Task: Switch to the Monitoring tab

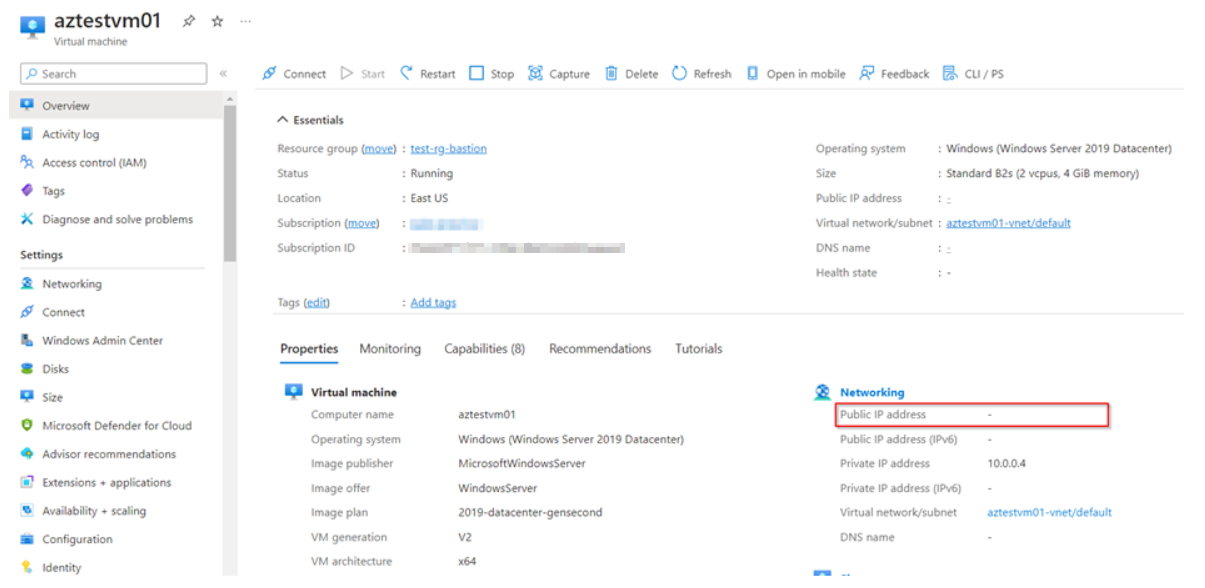Action: [390, 349]
